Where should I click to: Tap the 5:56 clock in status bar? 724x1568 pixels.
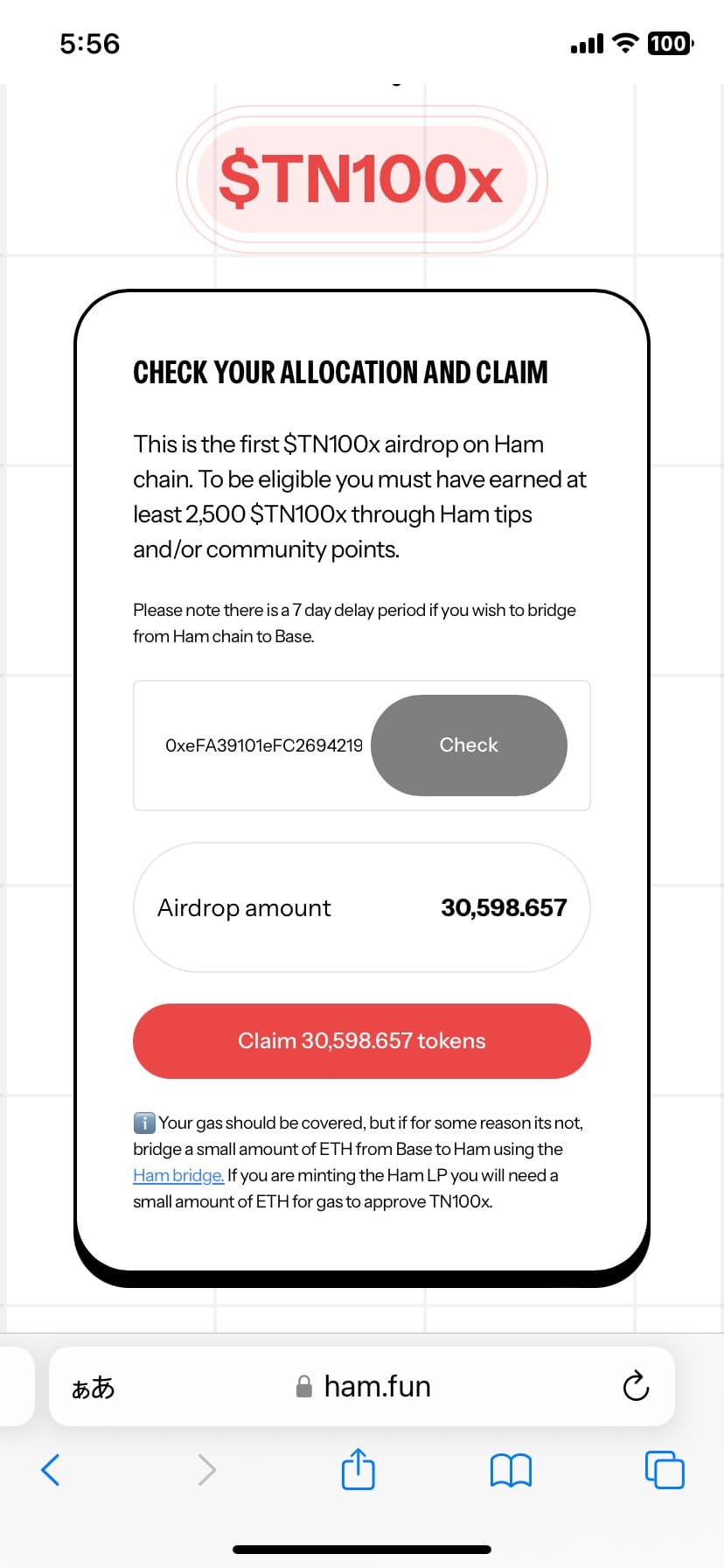point(89,44)
